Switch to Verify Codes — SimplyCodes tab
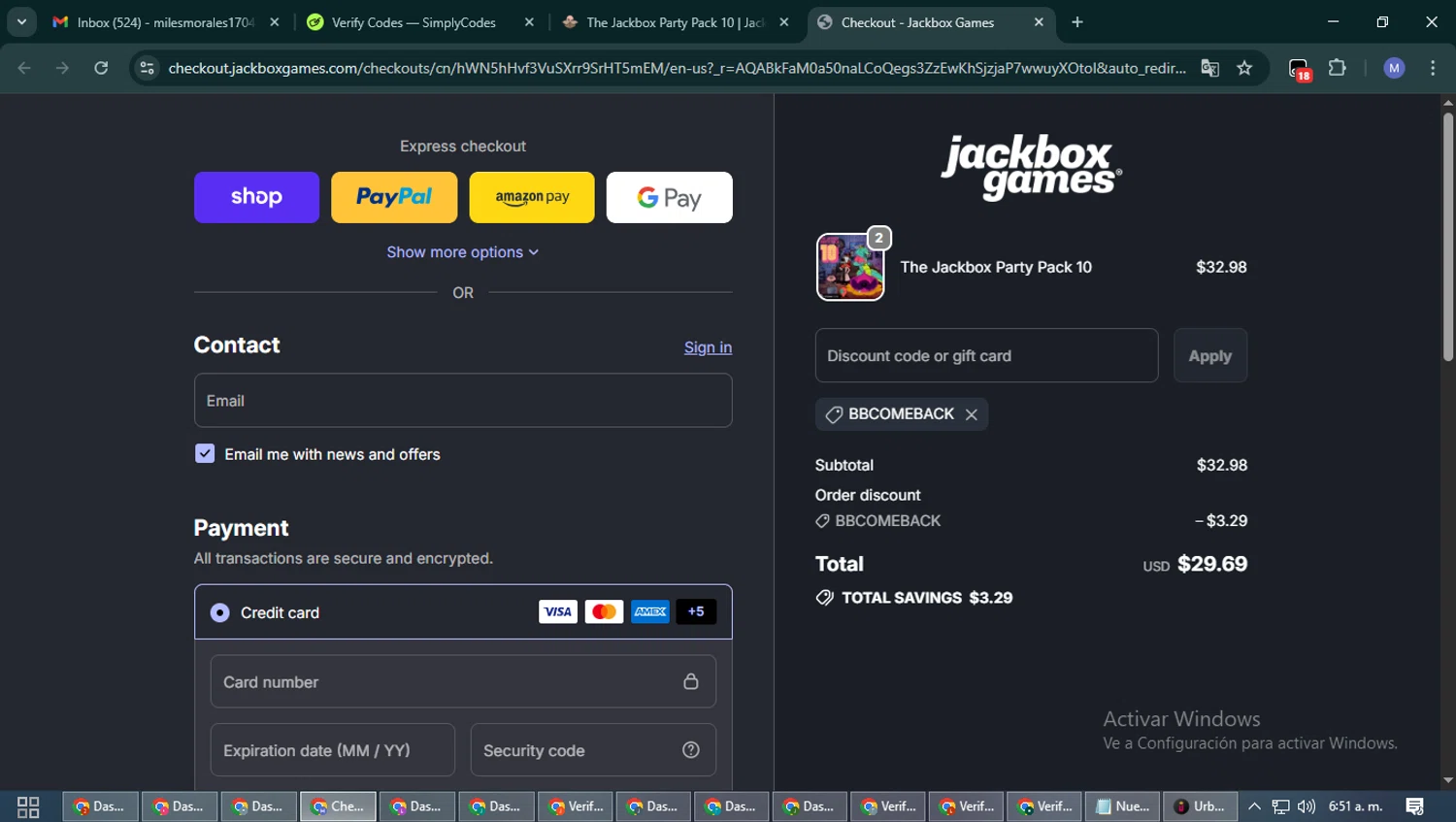Viewport: 1456px width, 822px height. (414, 22)
